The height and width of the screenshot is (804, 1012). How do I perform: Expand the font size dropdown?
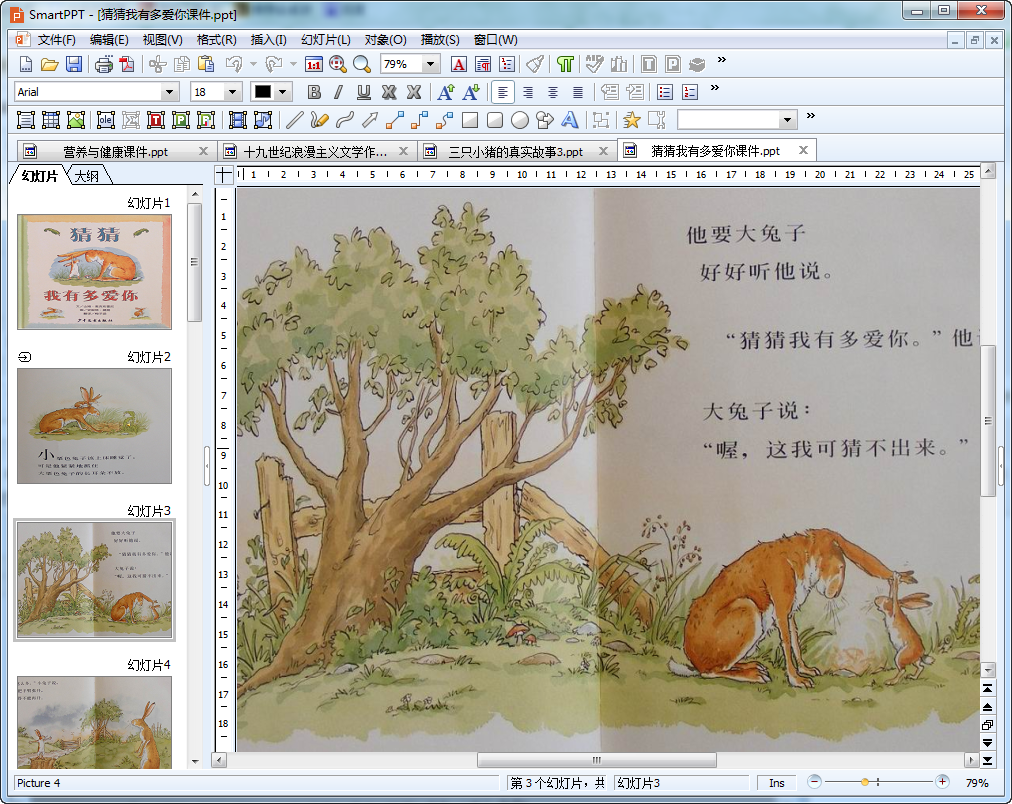point(233,92)
